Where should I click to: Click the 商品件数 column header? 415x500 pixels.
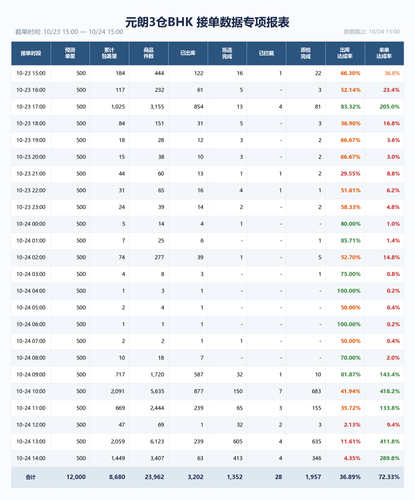click(x=149, y=53)
